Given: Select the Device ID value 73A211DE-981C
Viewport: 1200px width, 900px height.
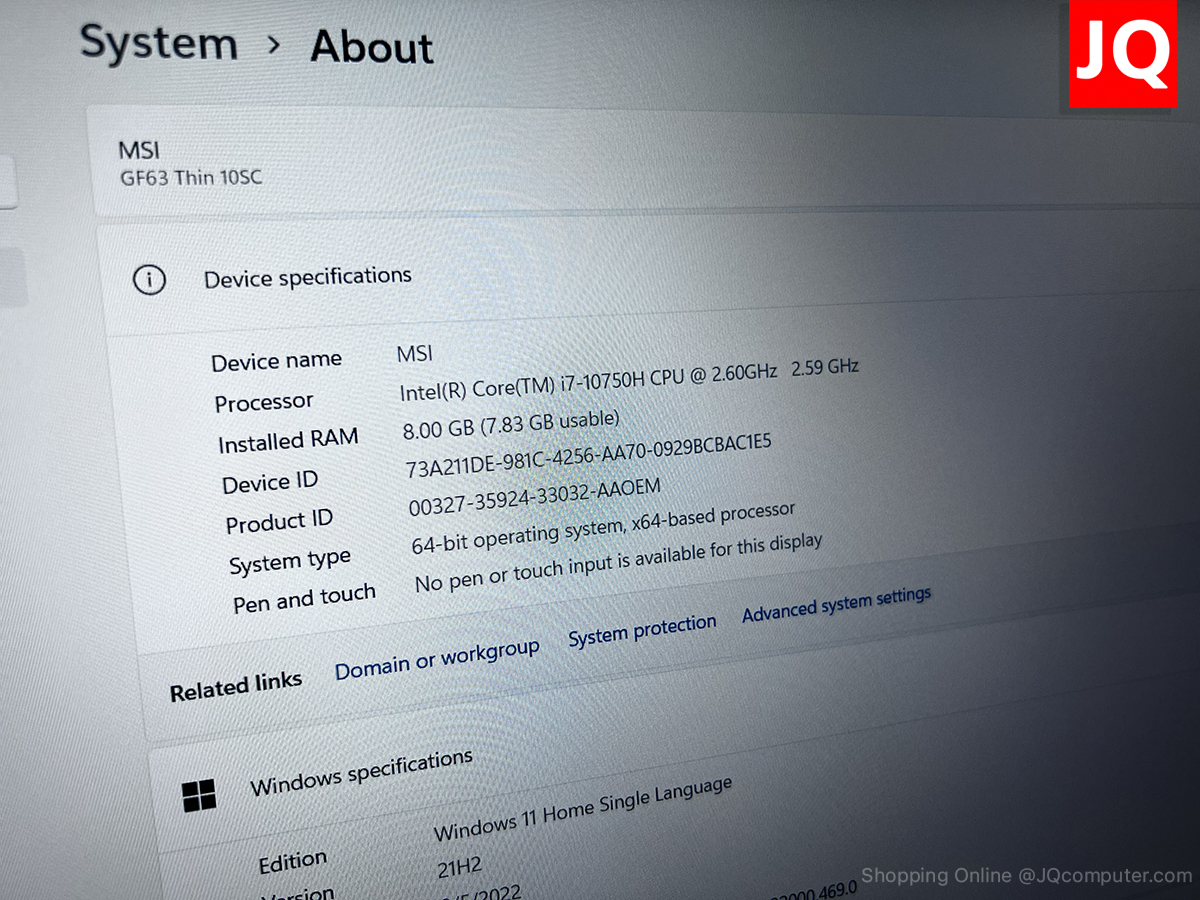Looking at the screenshot, I should click(x=589, y=456).
